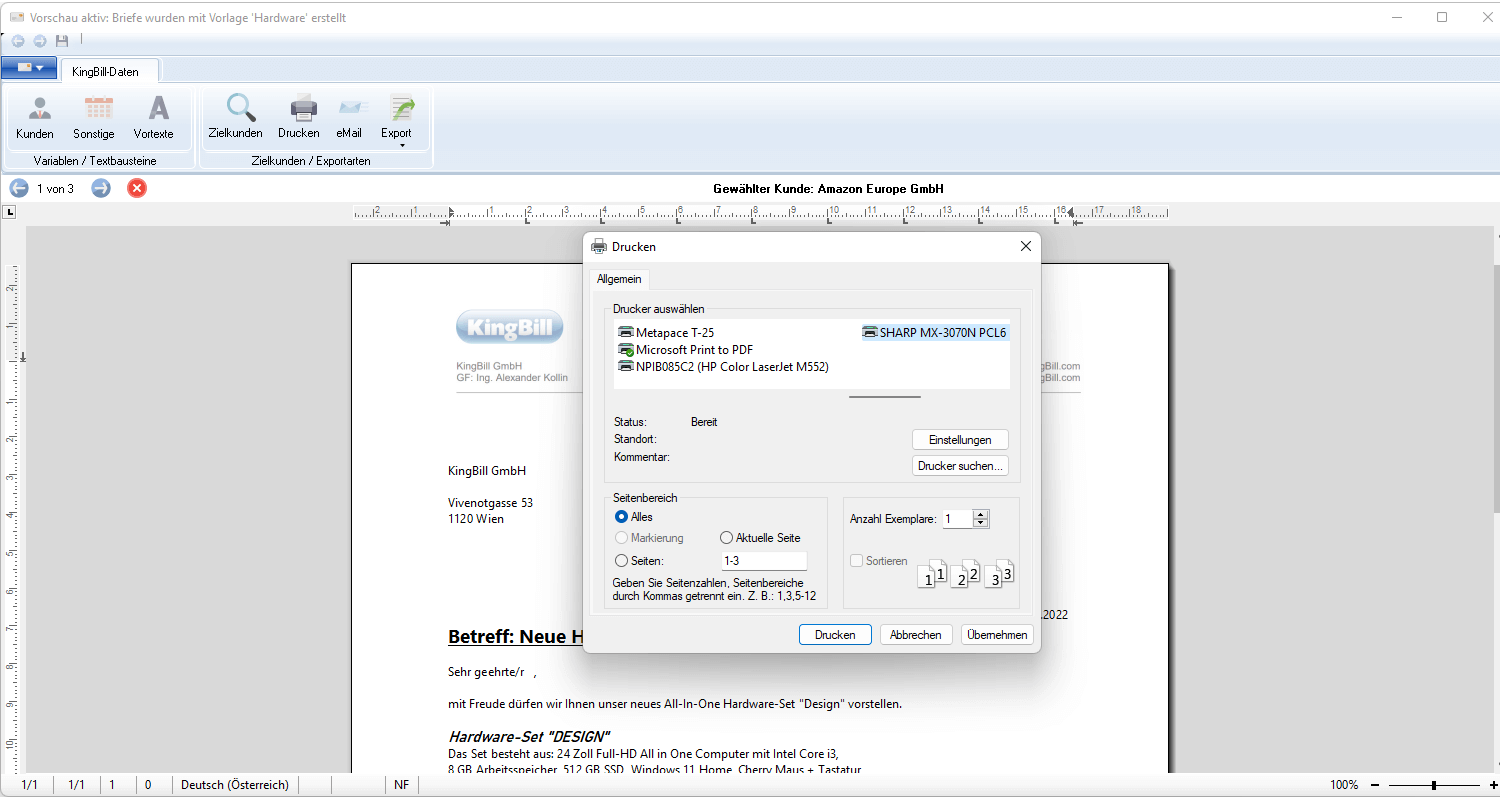Image resolution: width=1500 pixels, height=800 pixels.
Task: Go to next letter with right arrow
Action: coord(101,188)
